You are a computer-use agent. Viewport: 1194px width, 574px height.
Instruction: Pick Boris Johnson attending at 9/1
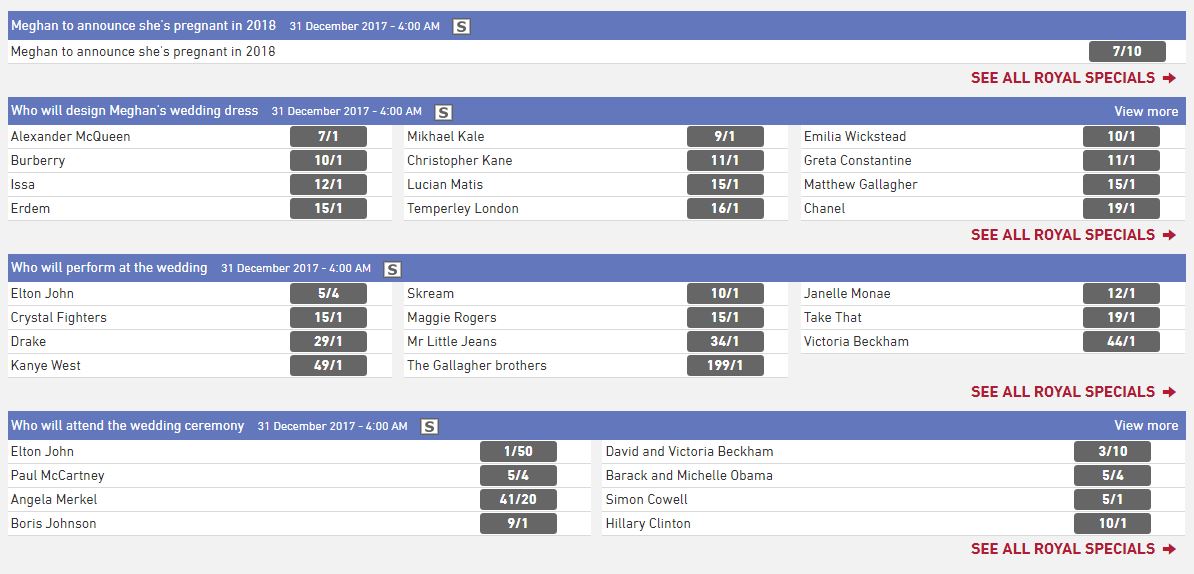pyautogui.click(x=518, y=524)
